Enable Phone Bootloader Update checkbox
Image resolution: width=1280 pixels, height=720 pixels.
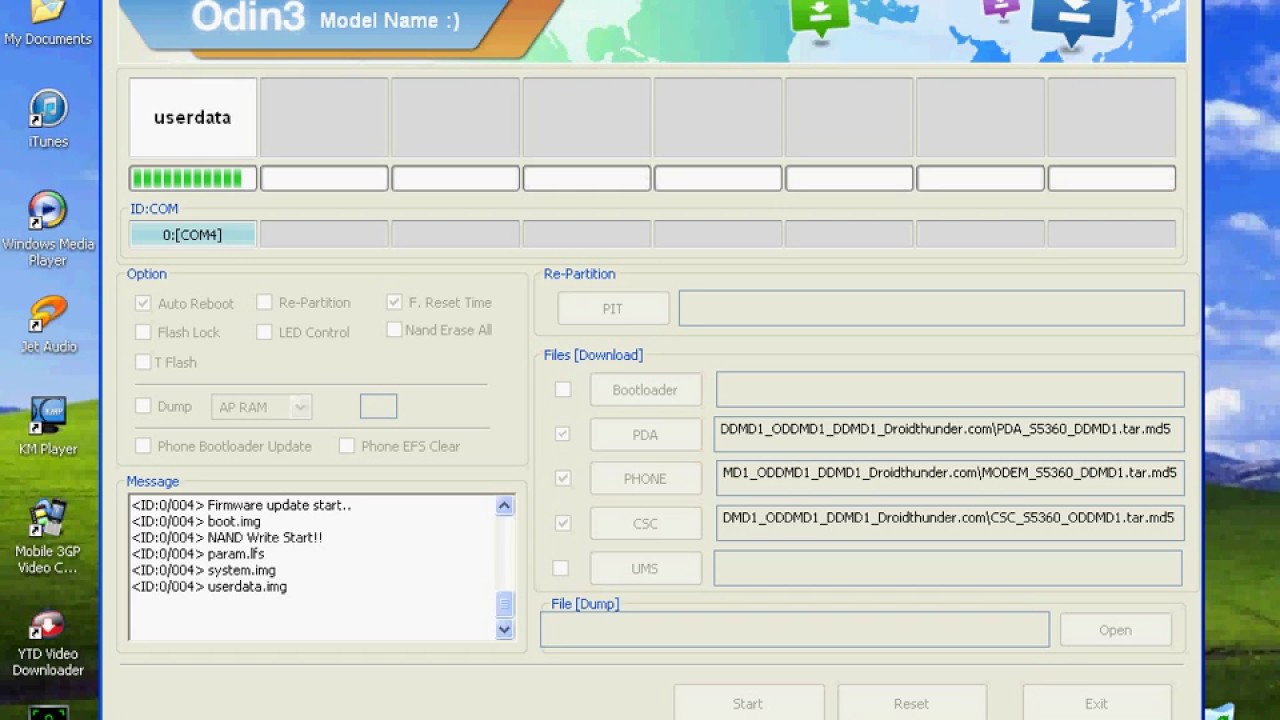[x=143, y=446]
